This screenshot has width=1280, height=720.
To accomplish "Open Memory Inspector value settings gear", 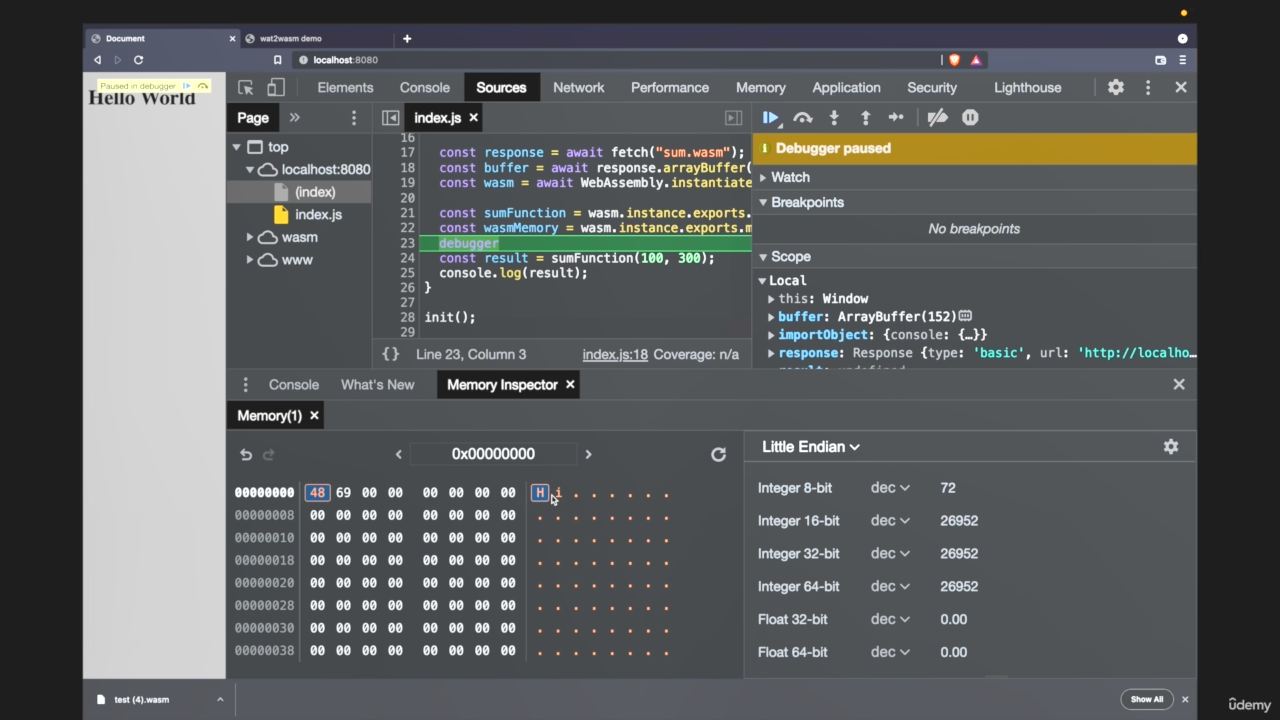I will point(1170,447).
